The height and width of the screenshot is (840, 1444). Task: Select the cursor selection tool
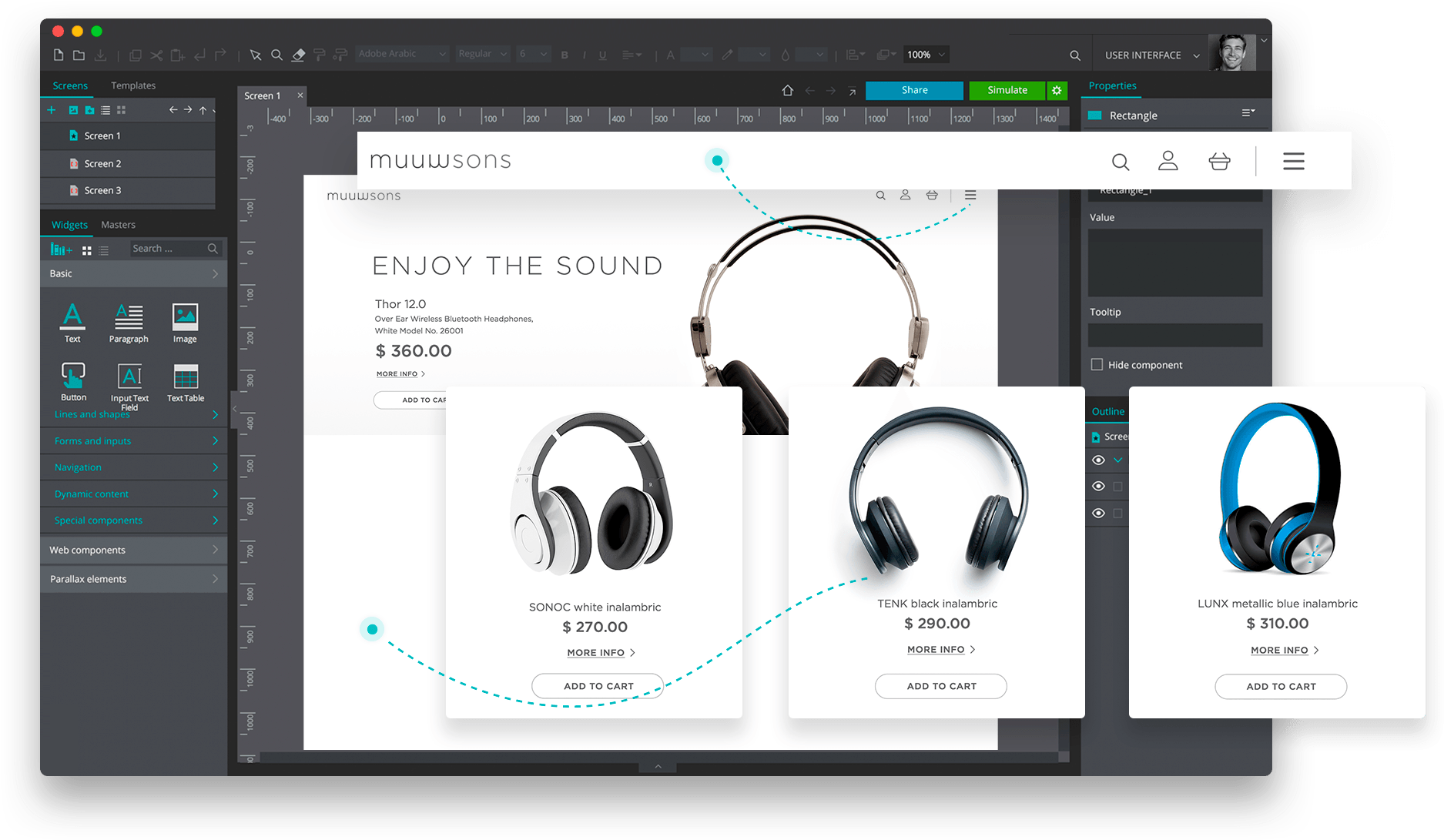256,54
